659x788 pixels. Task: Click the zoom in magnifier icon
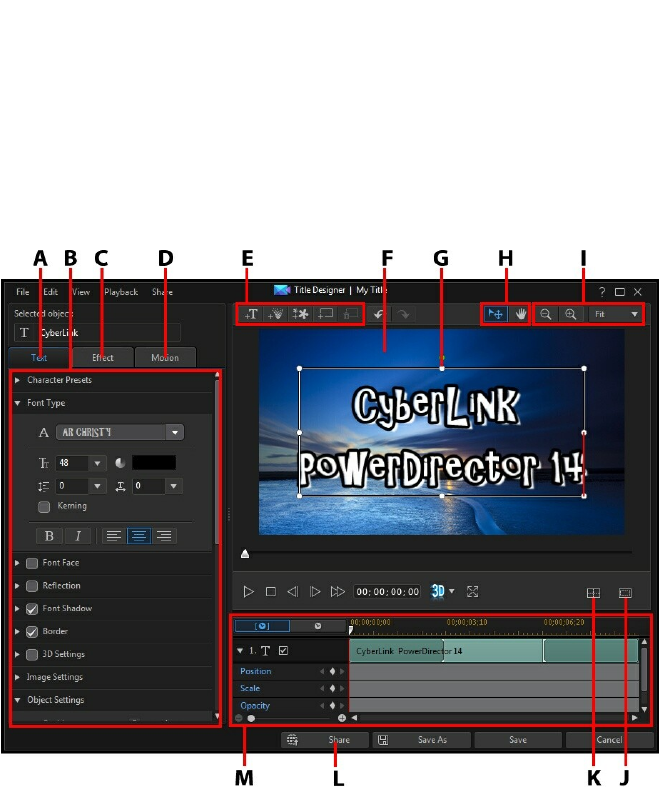click(571, 314)
